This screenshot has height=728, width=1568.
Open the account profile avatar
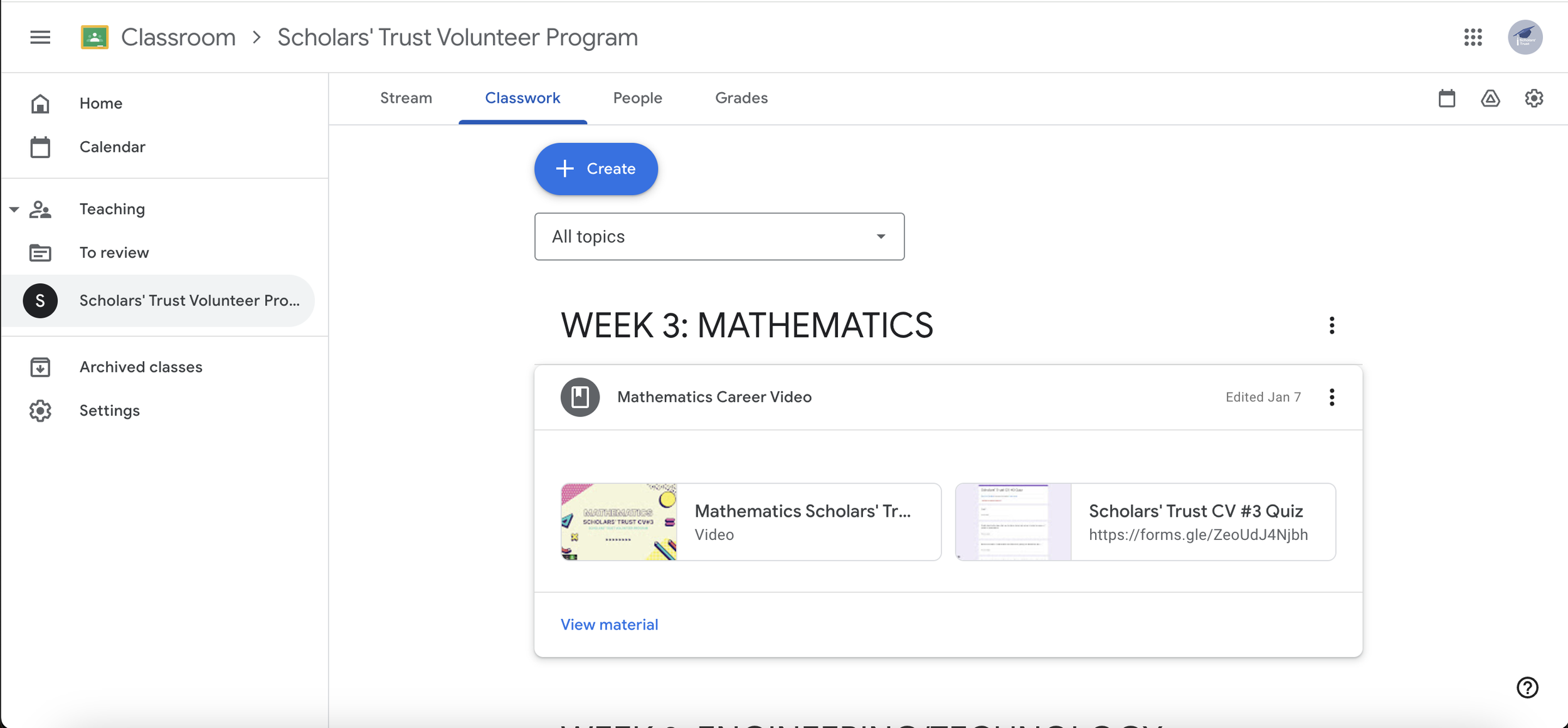click(x=1525, y=37)
